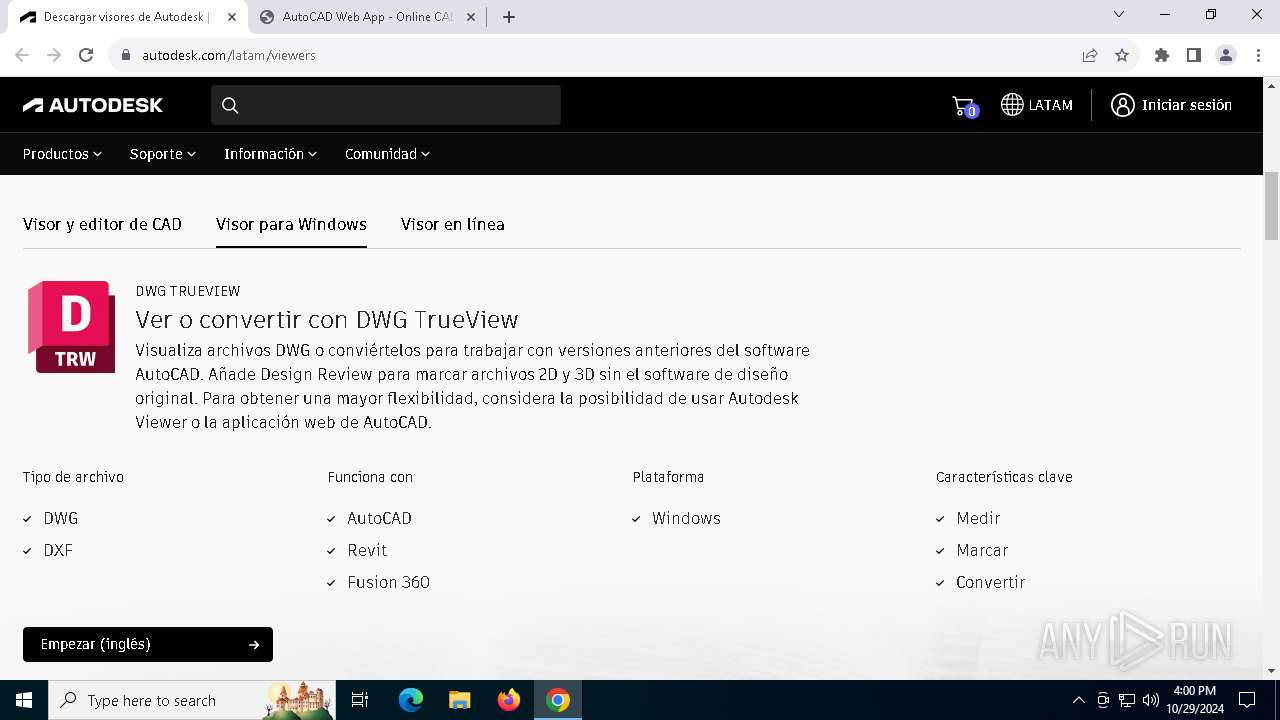Click the browser forward arrow
Screen dimensions: 1280x720
pyautogui.click(x=54, y=55)
